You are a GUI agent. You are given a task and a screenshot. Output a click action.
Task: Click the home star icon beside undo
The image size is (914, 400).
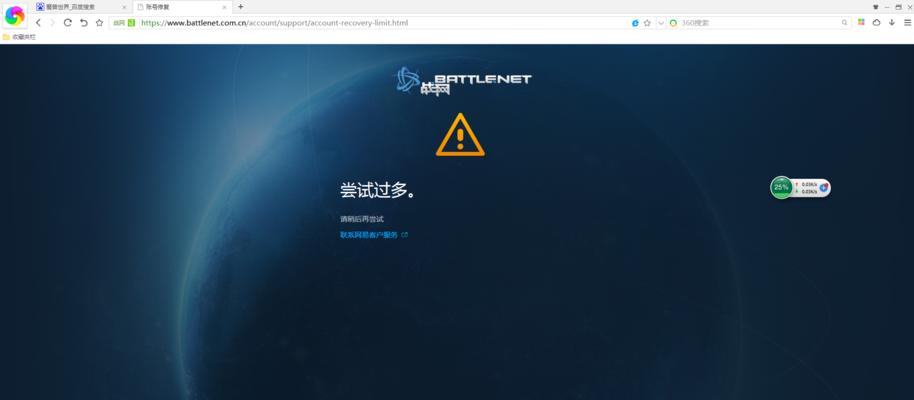click(100, 23)
